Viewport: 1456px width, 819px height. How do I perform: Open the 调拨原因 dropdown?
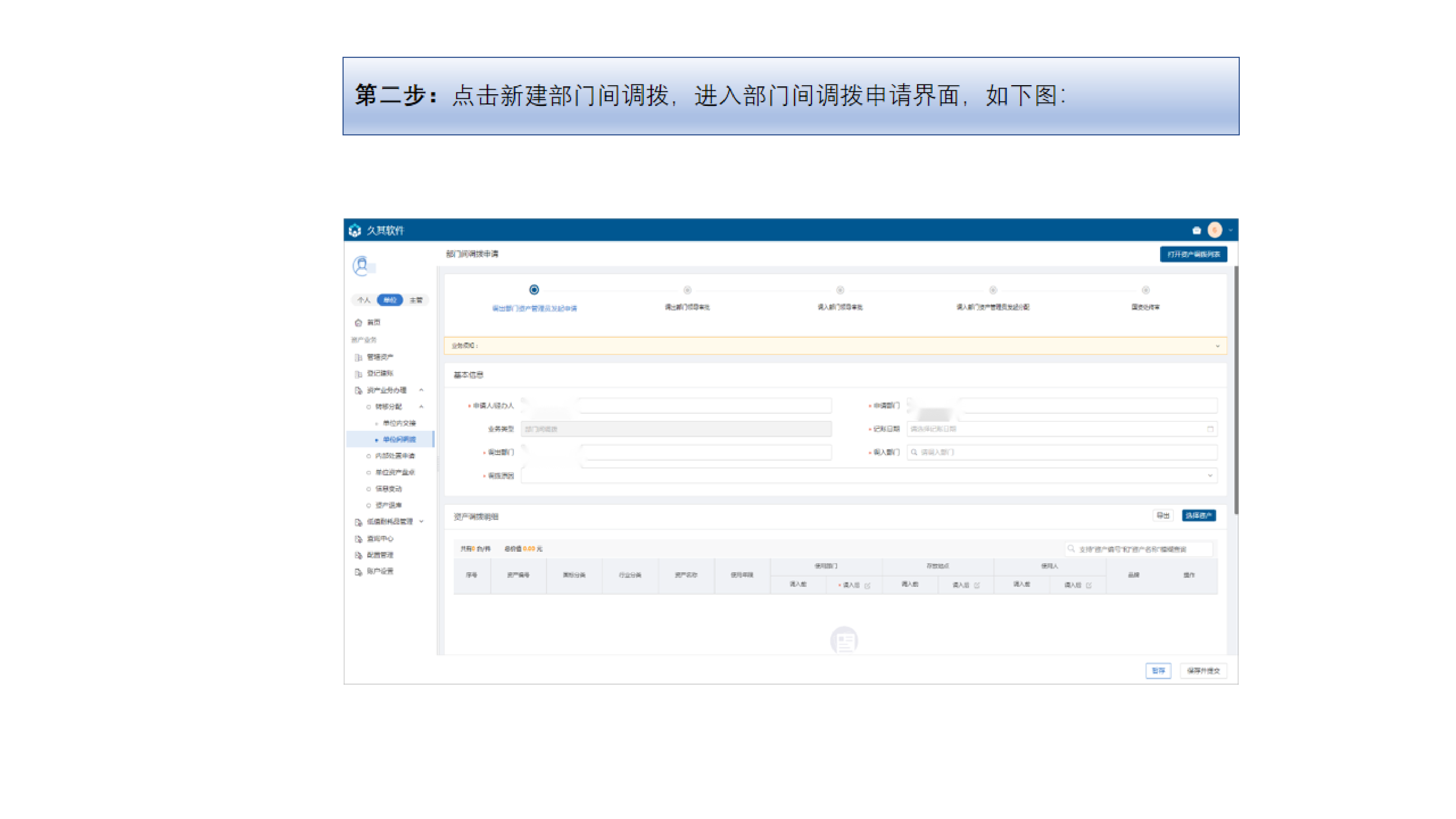1210,475
